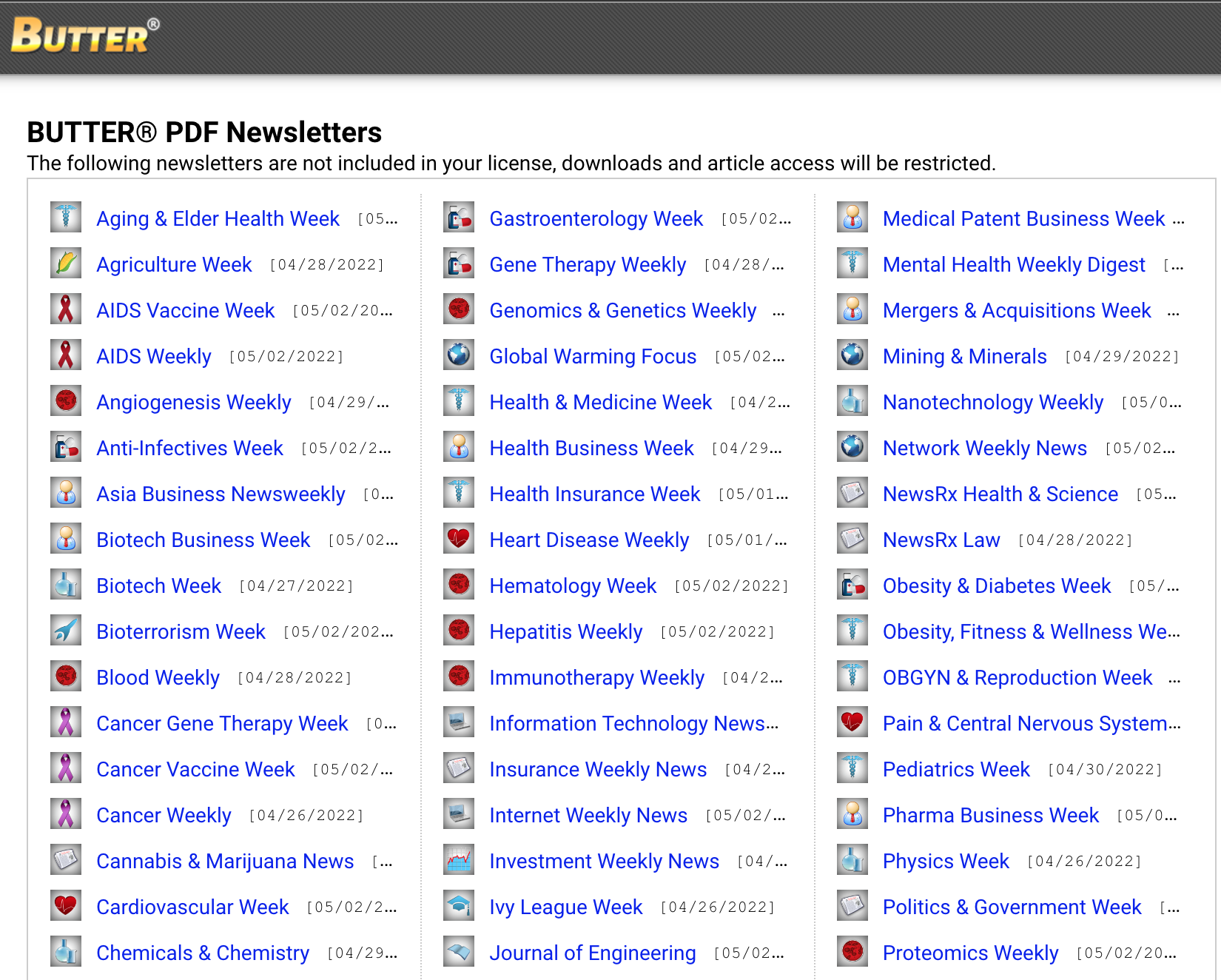
Task: Click the book icon beside Journal of Engineering
Action: [459, 952]
